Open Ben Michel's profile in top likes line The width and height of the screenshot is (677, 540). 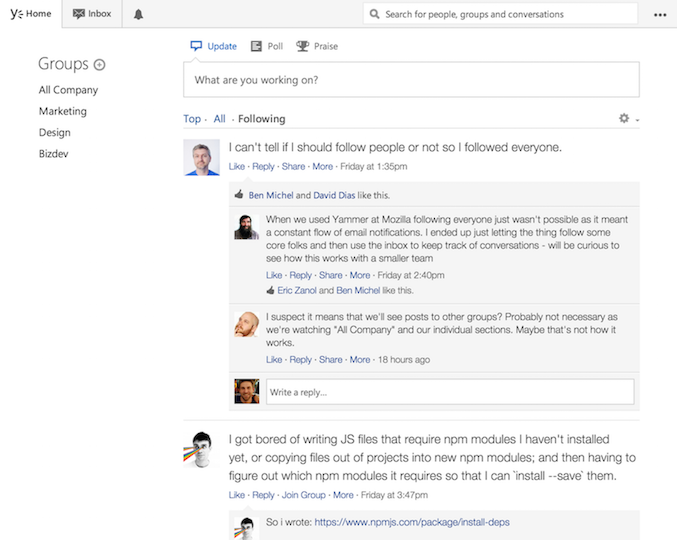(271, 195)
